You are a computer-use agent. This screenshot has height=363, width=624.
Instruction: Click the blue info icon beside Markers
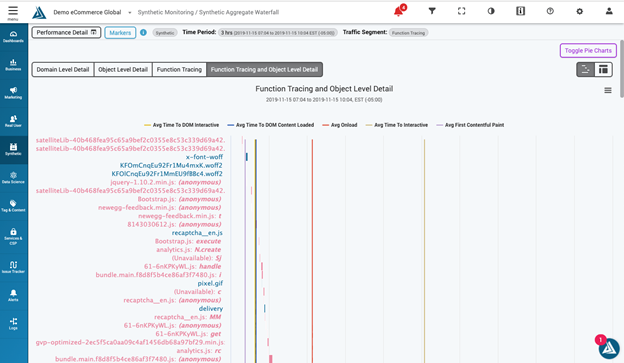click(x=143, y=33)
